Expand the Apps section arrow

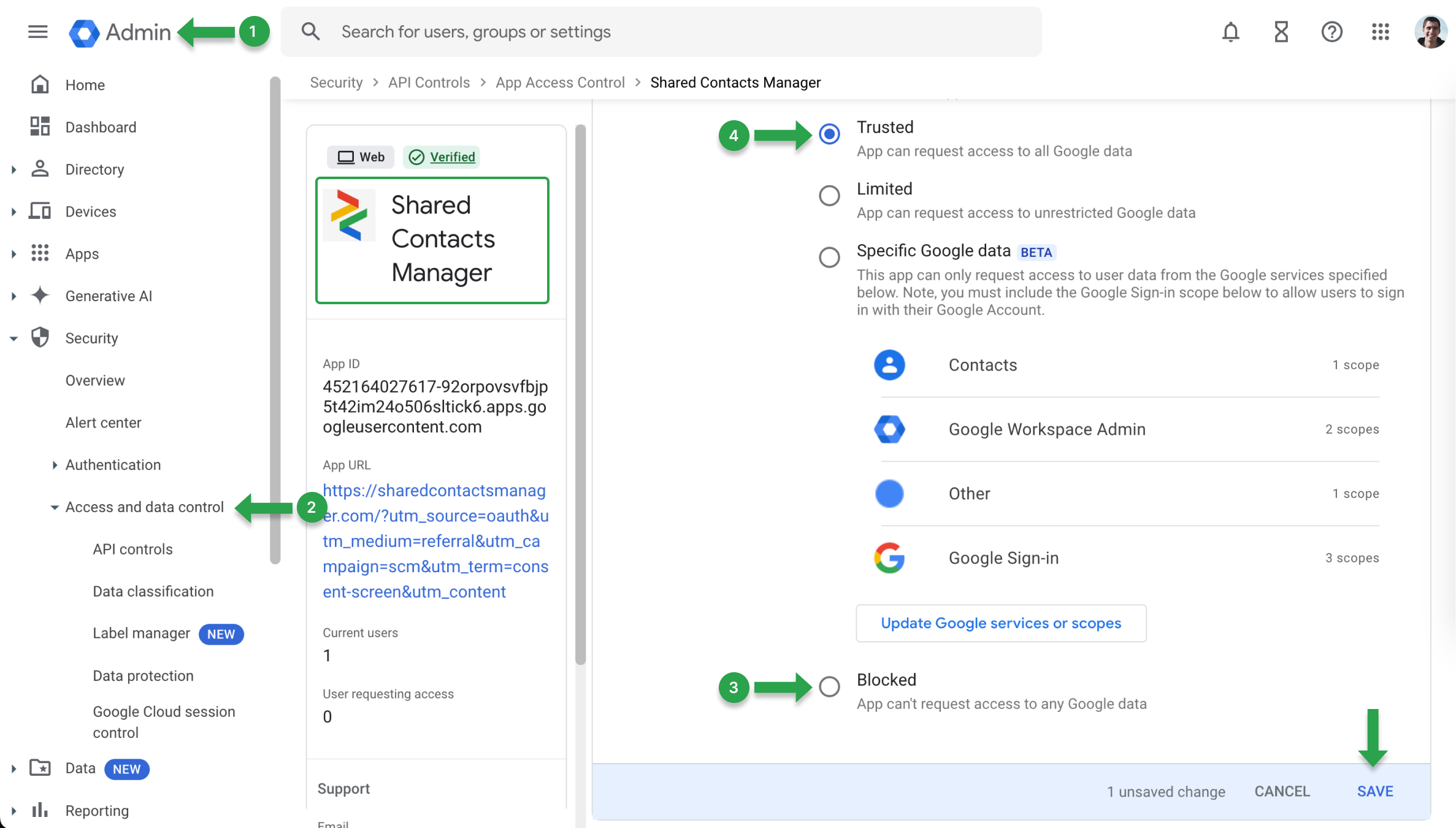tap(13, 254)
